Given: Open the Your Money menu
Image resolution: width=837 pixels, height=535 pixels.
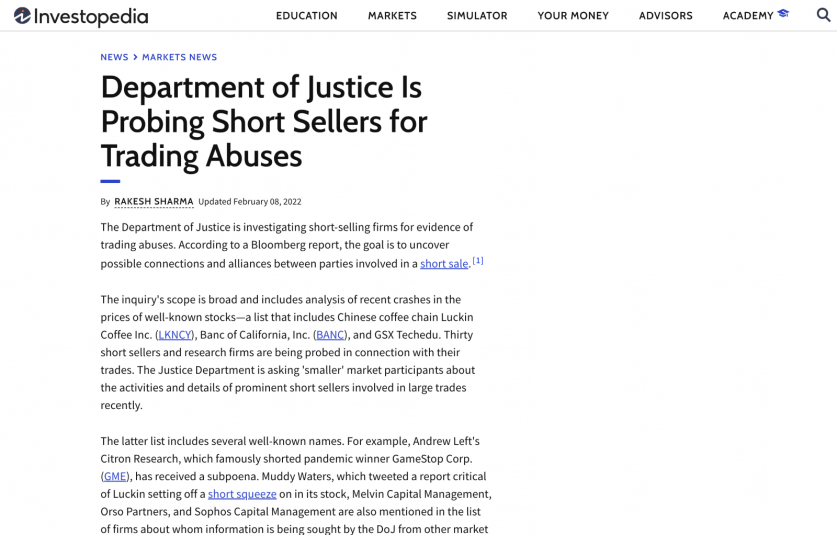Looking at the screenshot, I should (572, 16).
